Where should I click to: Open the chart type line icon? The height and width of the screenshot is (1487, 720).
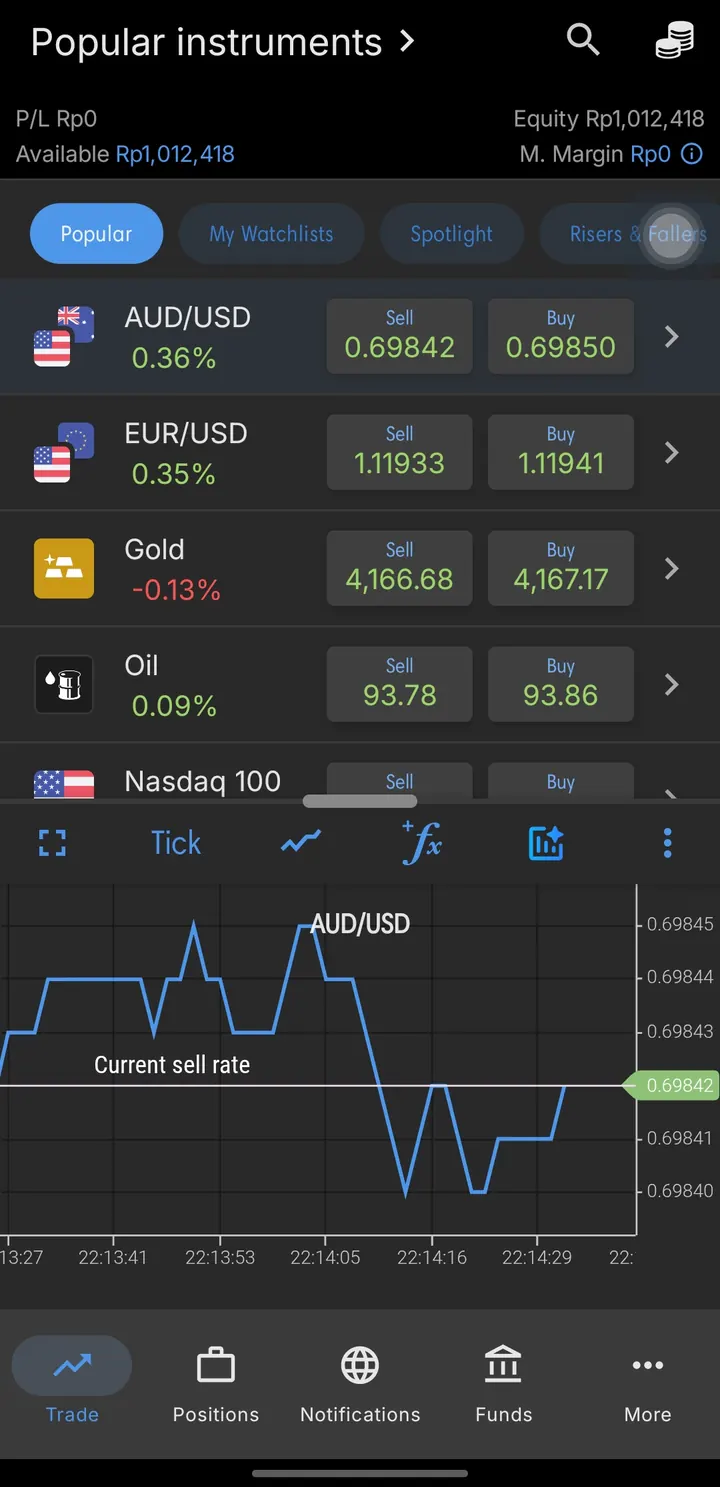coord(300,843)
